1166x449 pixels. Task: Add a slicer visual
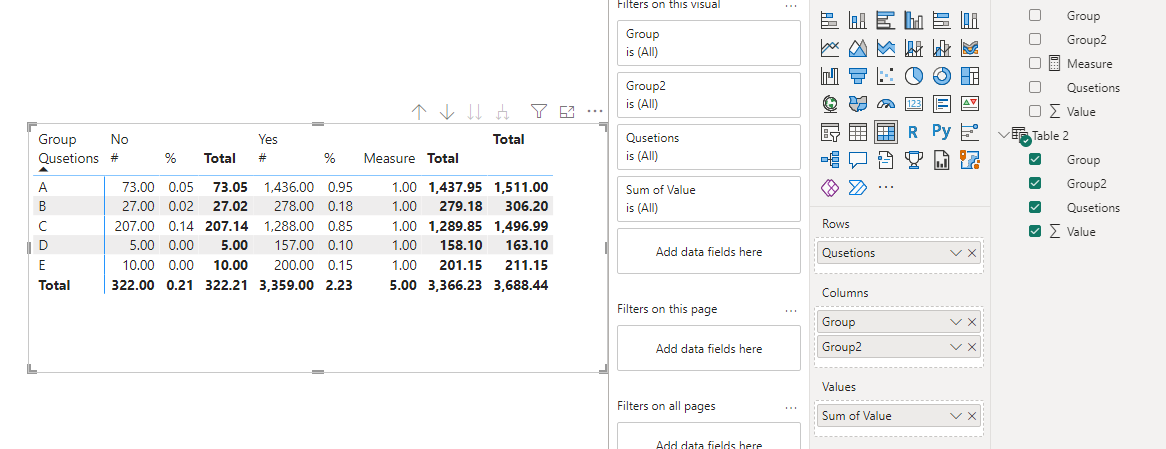830,132
